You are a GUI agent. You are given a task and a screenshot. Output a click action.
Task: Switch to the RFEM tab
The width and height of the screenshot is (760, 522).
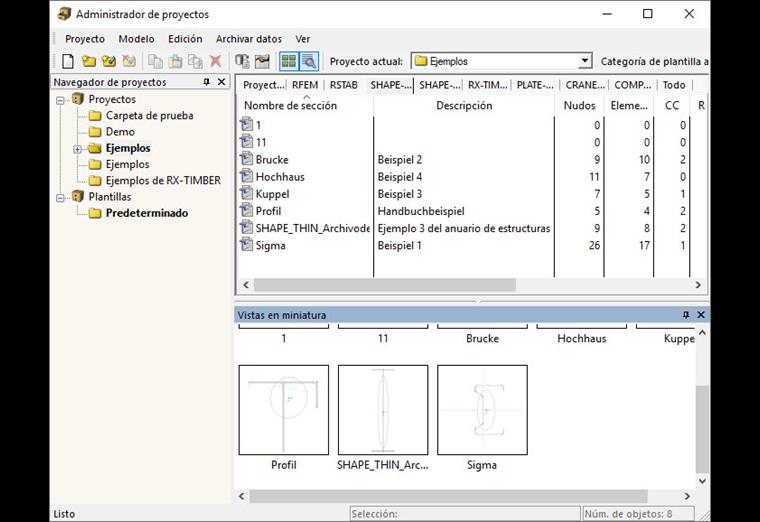(305, 85)
